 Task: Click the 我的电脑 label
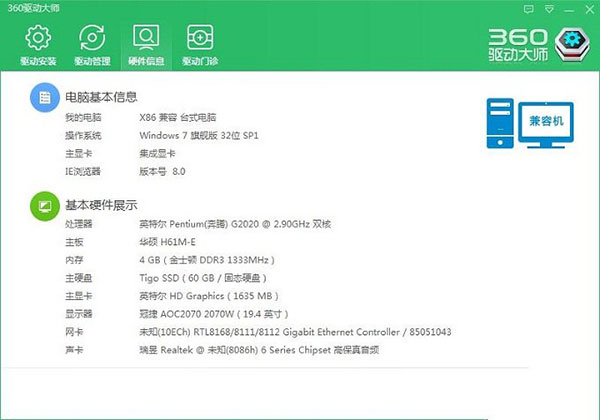(x=83, y=117)
